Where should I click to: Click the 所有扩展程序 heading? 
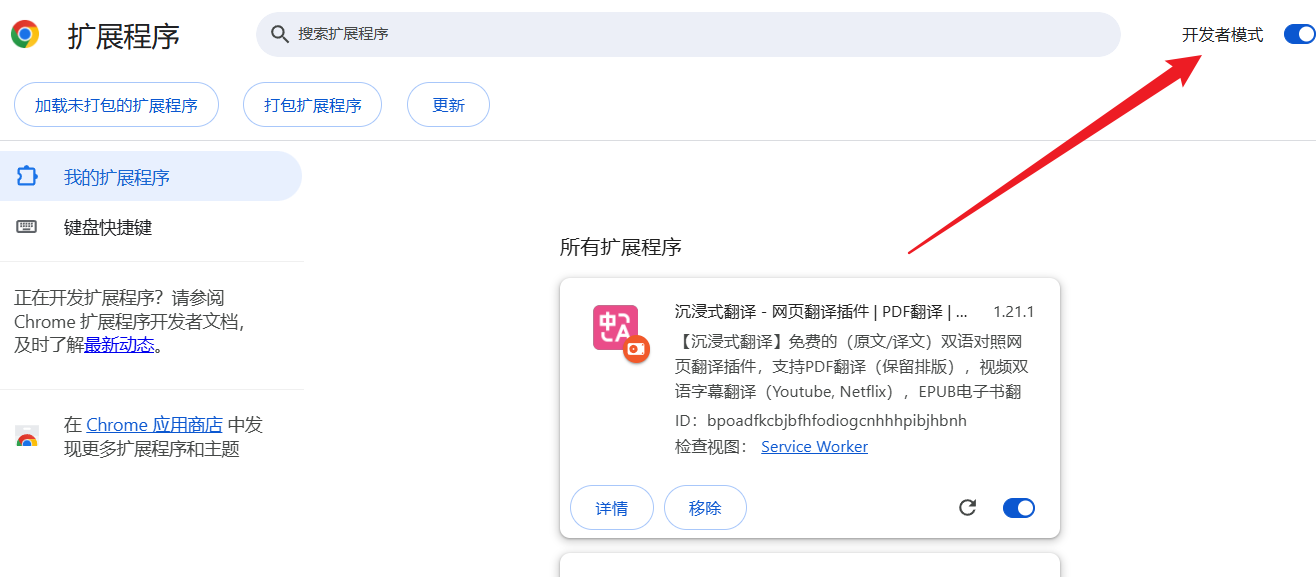coord(621,247)
